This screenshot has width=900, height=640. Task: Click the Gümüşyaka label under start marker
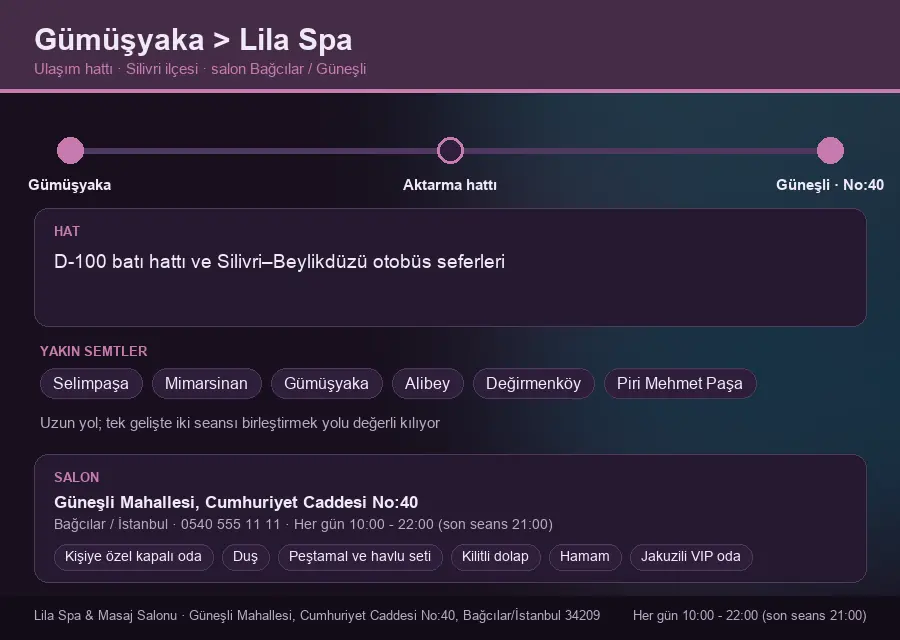tap(69, 185)
